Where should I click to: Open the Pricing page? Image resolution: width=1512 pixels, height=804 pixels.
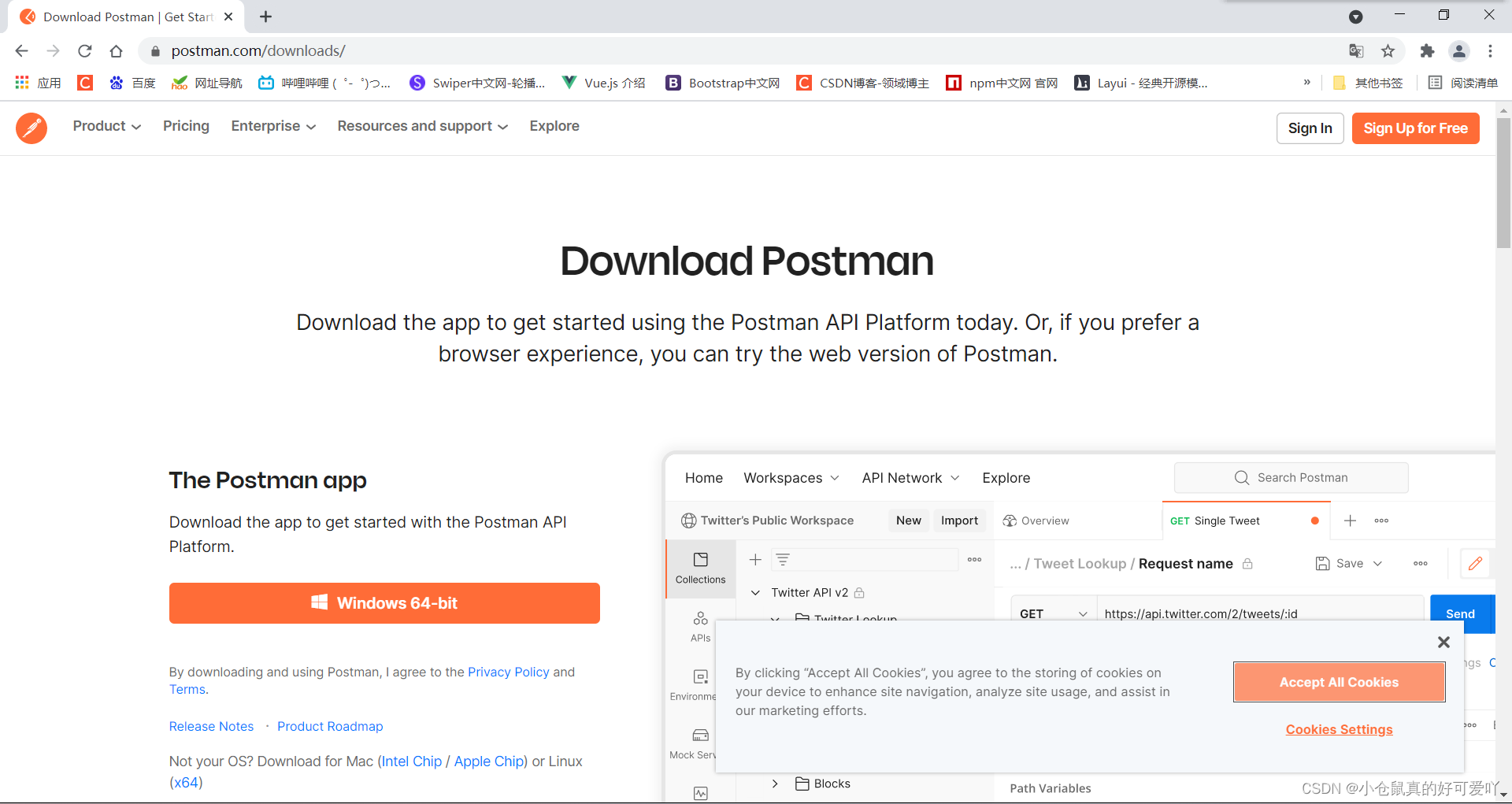(x=186, y=126)
